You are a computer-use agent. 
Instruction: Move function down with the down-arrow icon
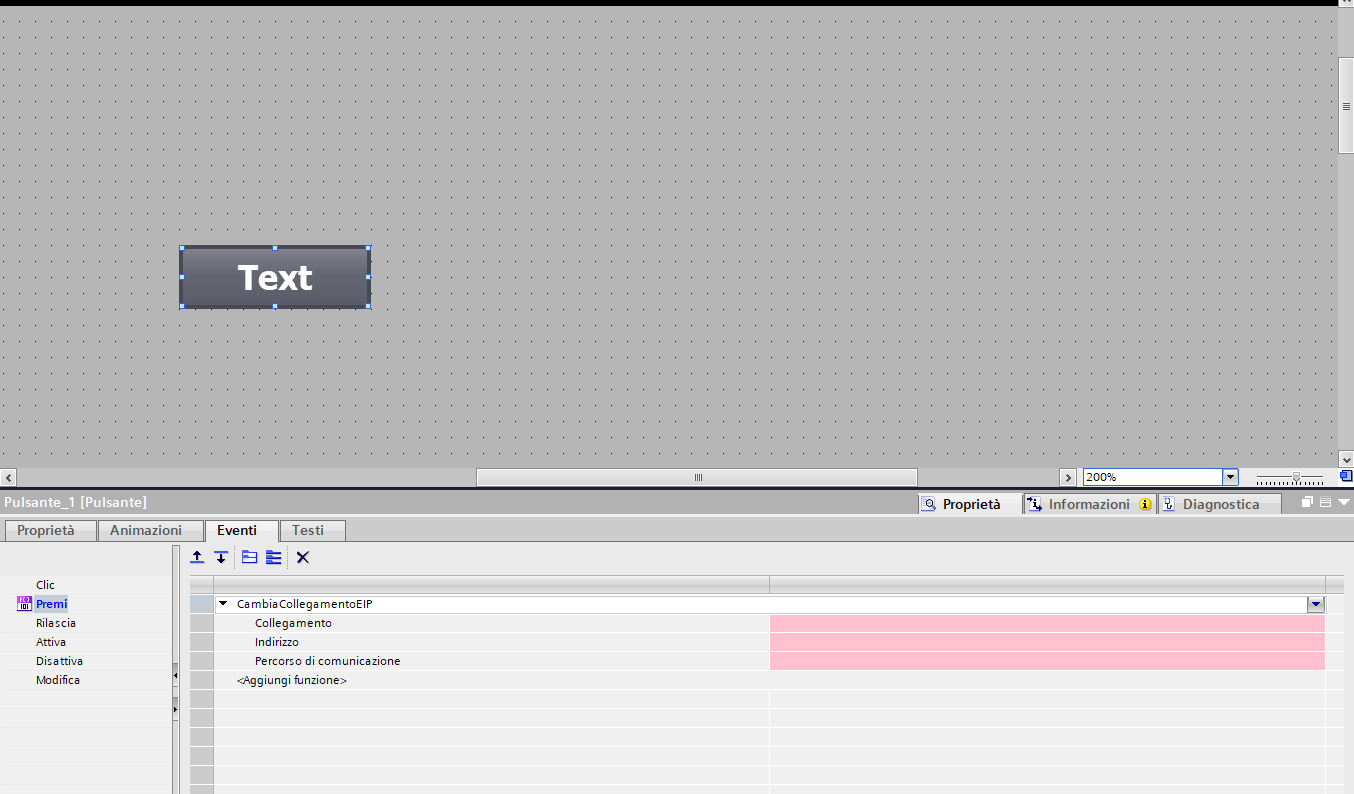221,557
